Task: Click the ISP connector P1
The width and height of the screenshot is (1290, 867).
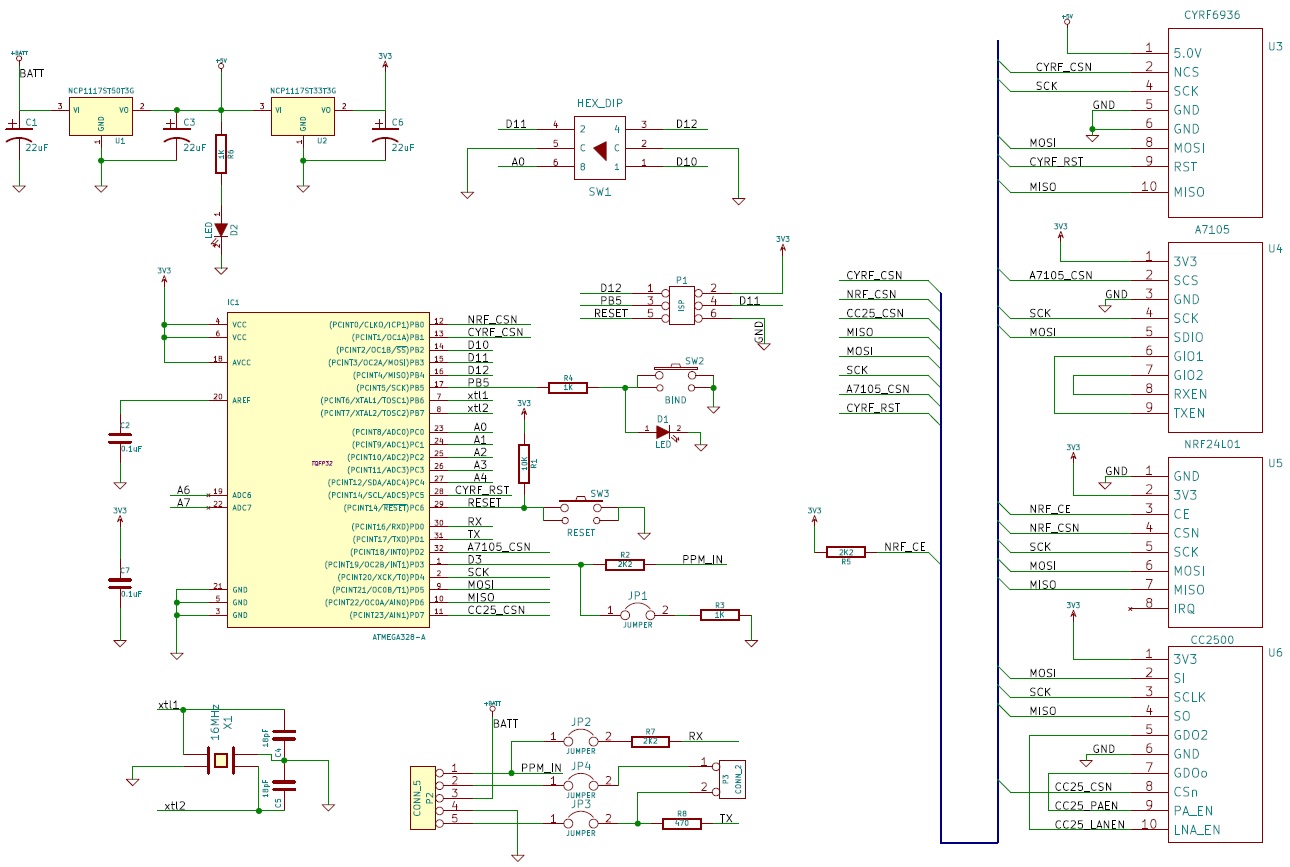Action: 681,301
